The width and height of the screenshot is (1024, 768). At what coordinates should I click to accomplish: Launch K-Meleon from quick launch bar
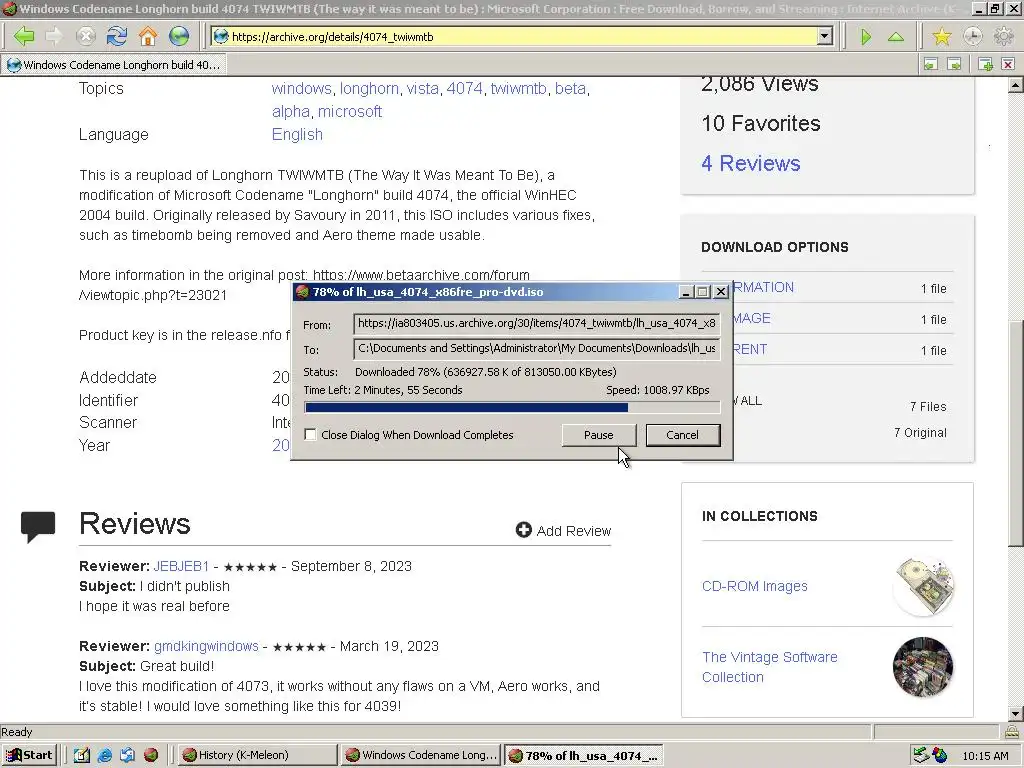click(x=151, y=755)
